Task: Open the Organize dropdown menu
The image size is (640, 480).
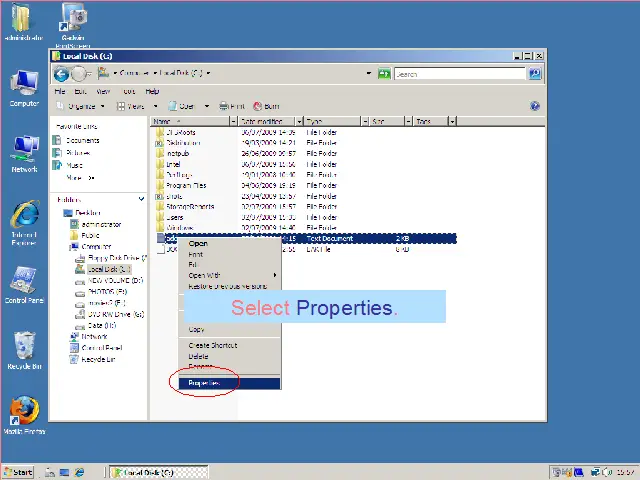Action: coord(82,106)
